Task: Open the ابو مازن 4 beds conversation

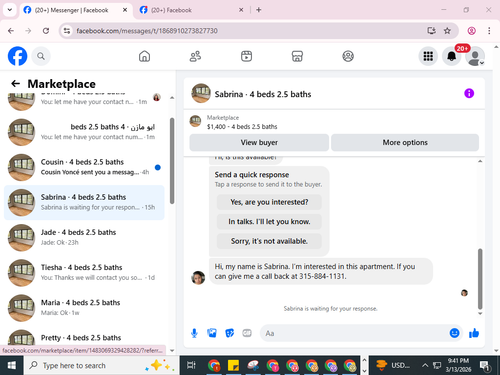Action: (84, 132)
